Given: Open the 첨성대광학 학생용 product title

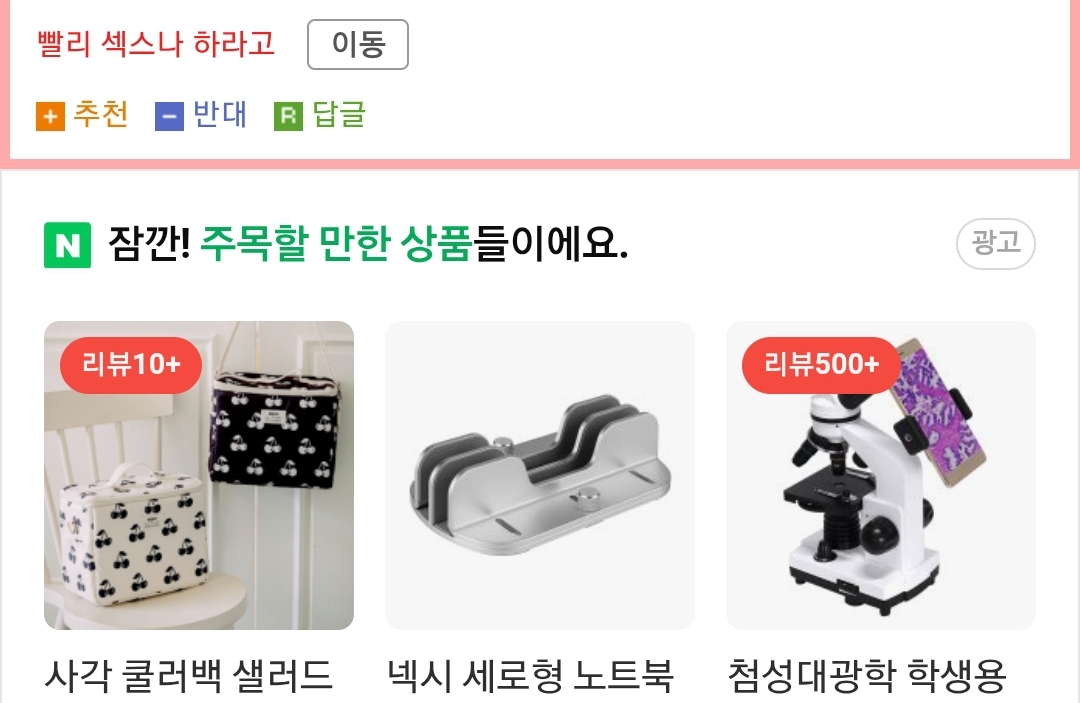Looking at the screenshot, I should (x=868, y=676).
